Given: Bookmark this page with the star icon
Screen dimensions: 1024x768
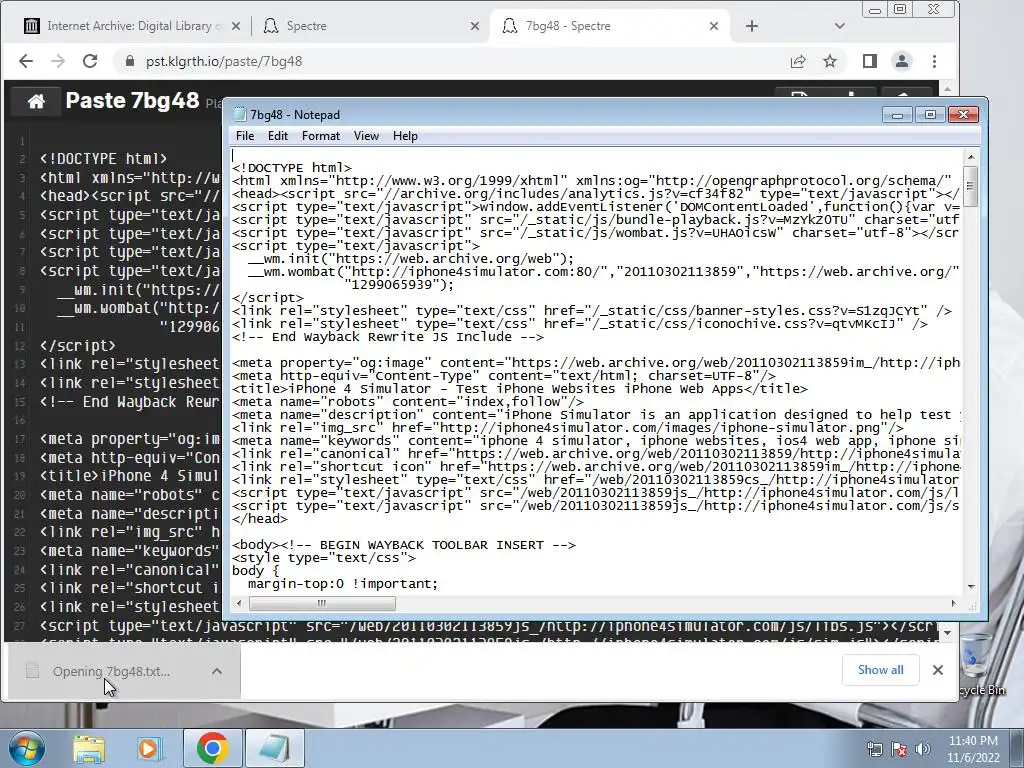Looking at the screenshot, I should (x=829, y=61).
